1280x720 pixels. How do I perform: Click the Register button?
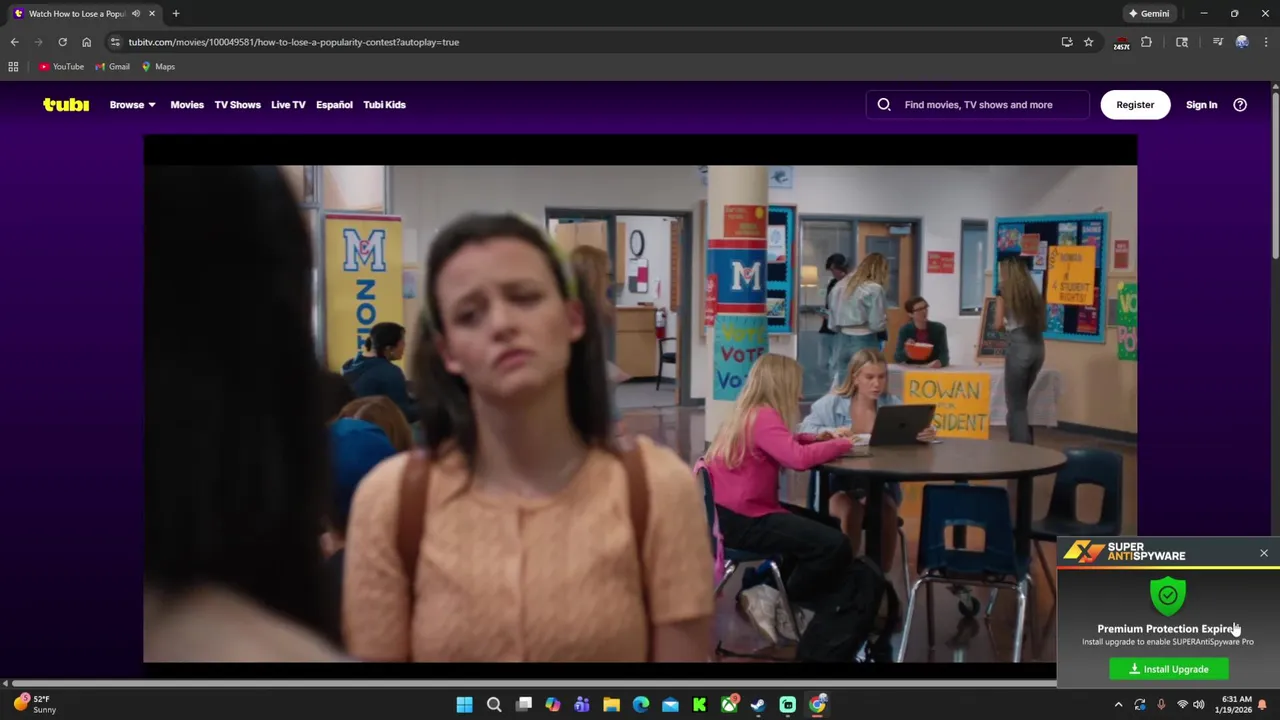point(1135,104)
